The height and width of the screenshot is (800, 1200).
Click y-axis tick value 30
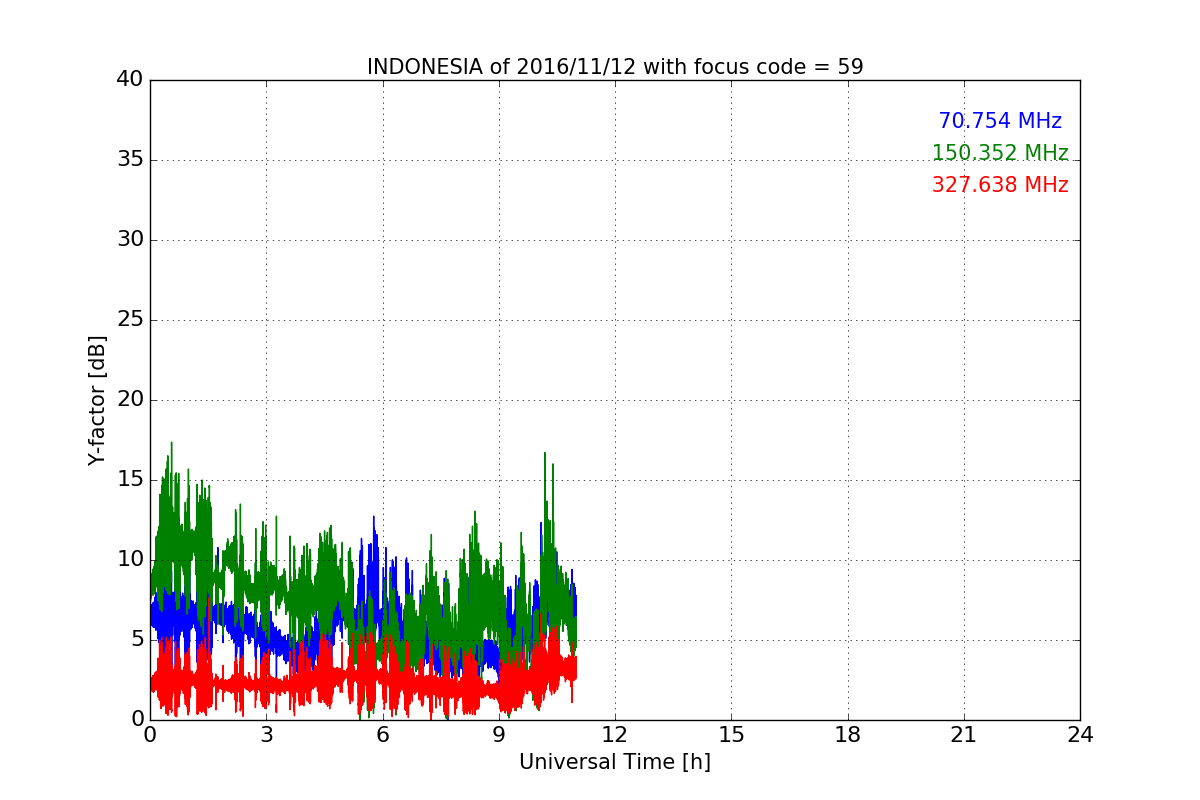(x=130, y=240)
